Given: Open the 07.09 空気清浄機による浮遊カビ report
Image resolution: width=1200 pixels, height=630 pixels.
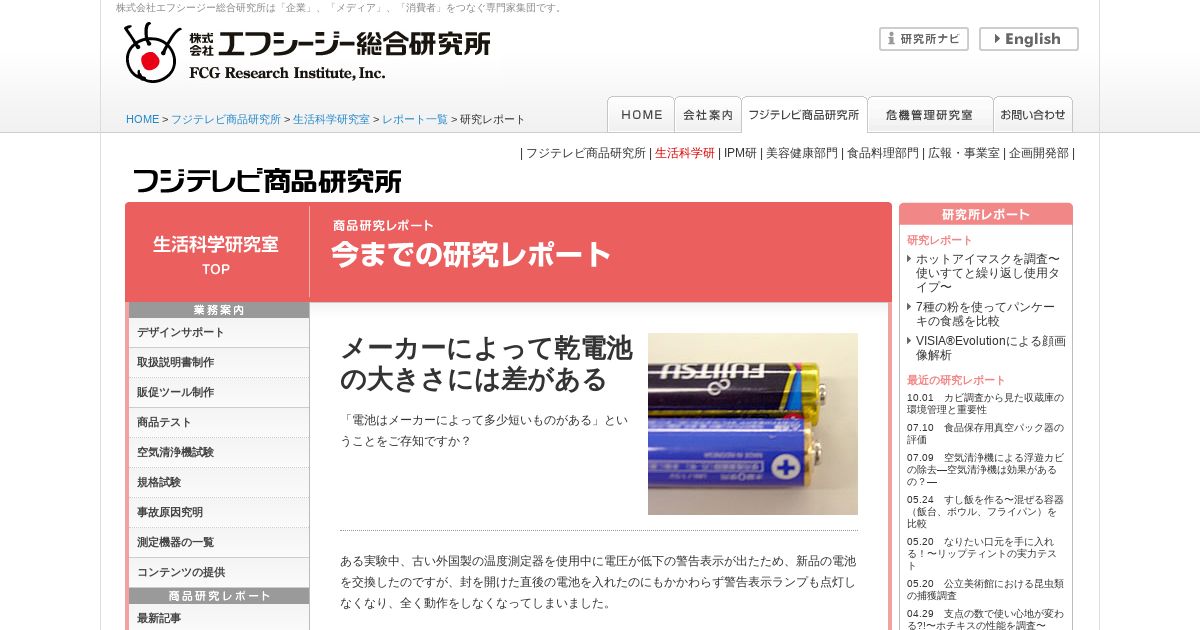Looking at the screenshot, I should [985, 469].
